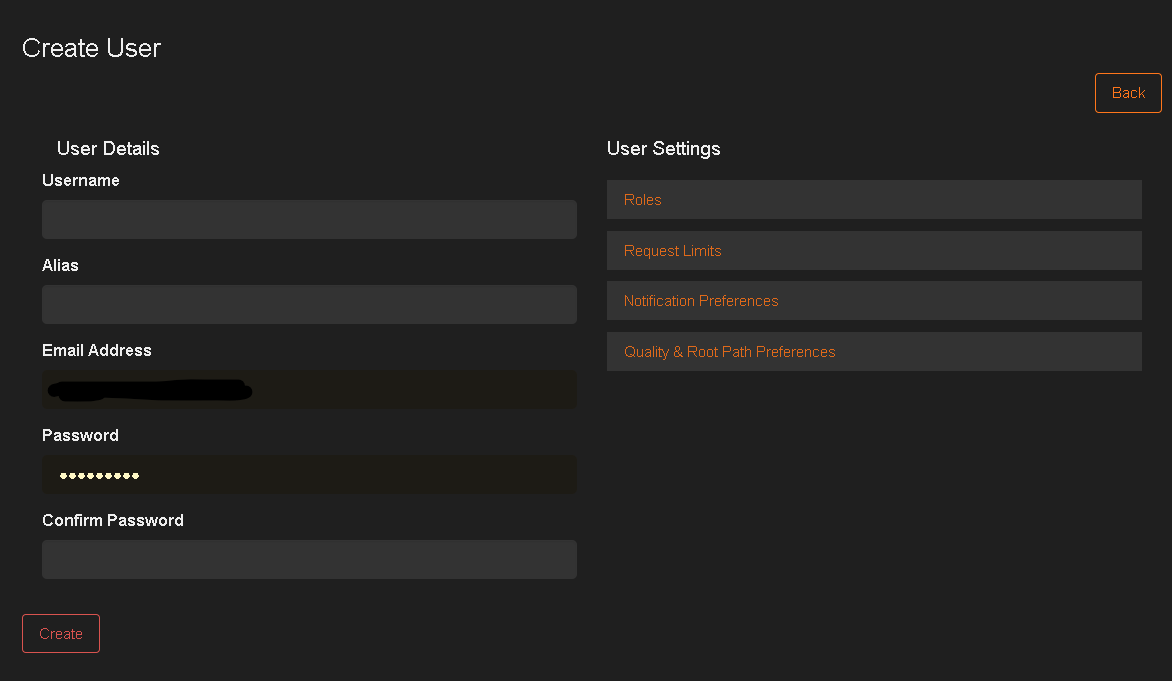Focus the Username input field
Image resolution: width=1172 pixels, height=681 pixels.
tap(309, 219)
